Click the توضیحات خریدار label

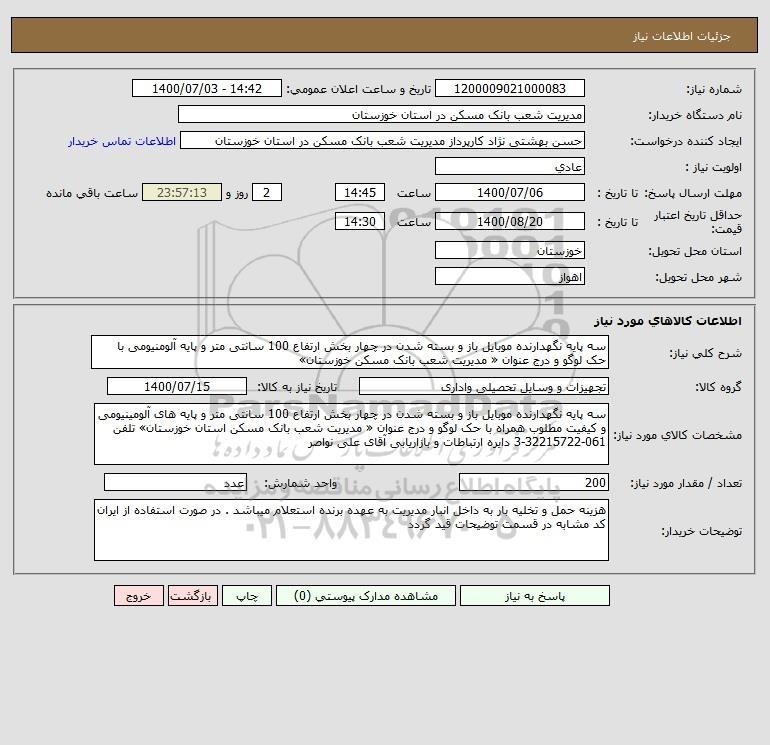click(702, 531)
